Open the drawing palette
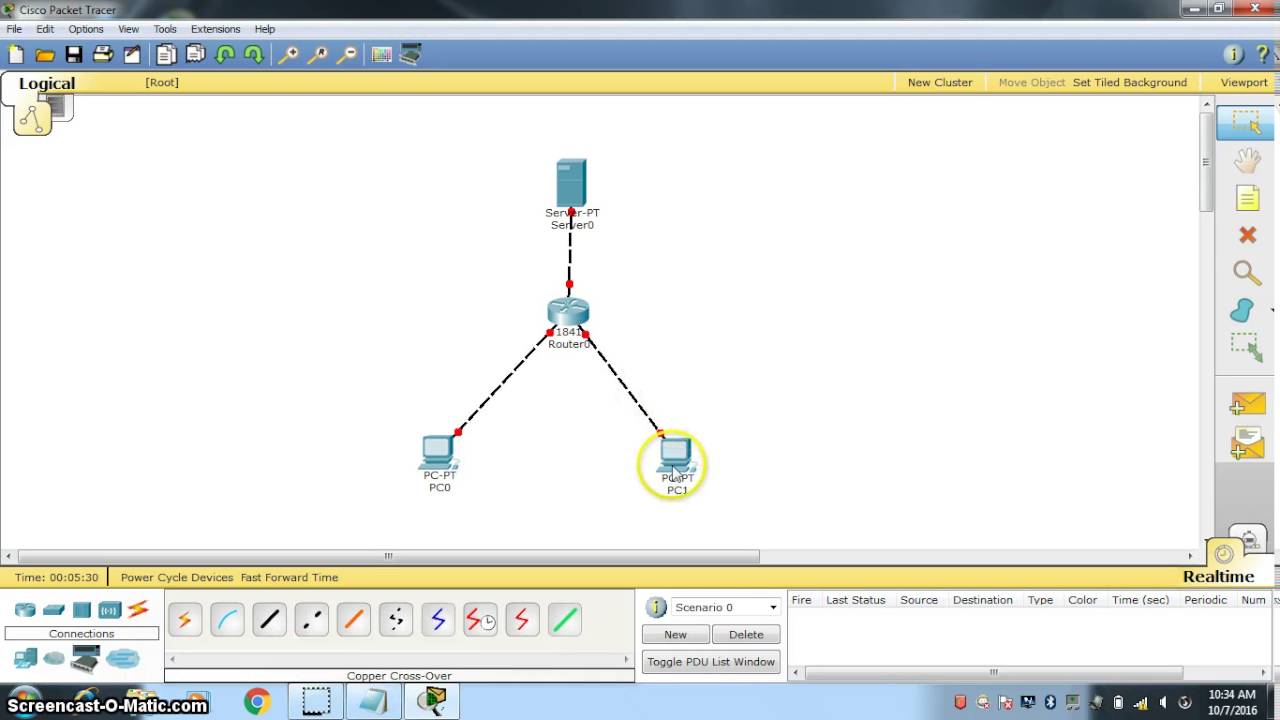This screenshot has height=720, width=1280. (381, 55)
